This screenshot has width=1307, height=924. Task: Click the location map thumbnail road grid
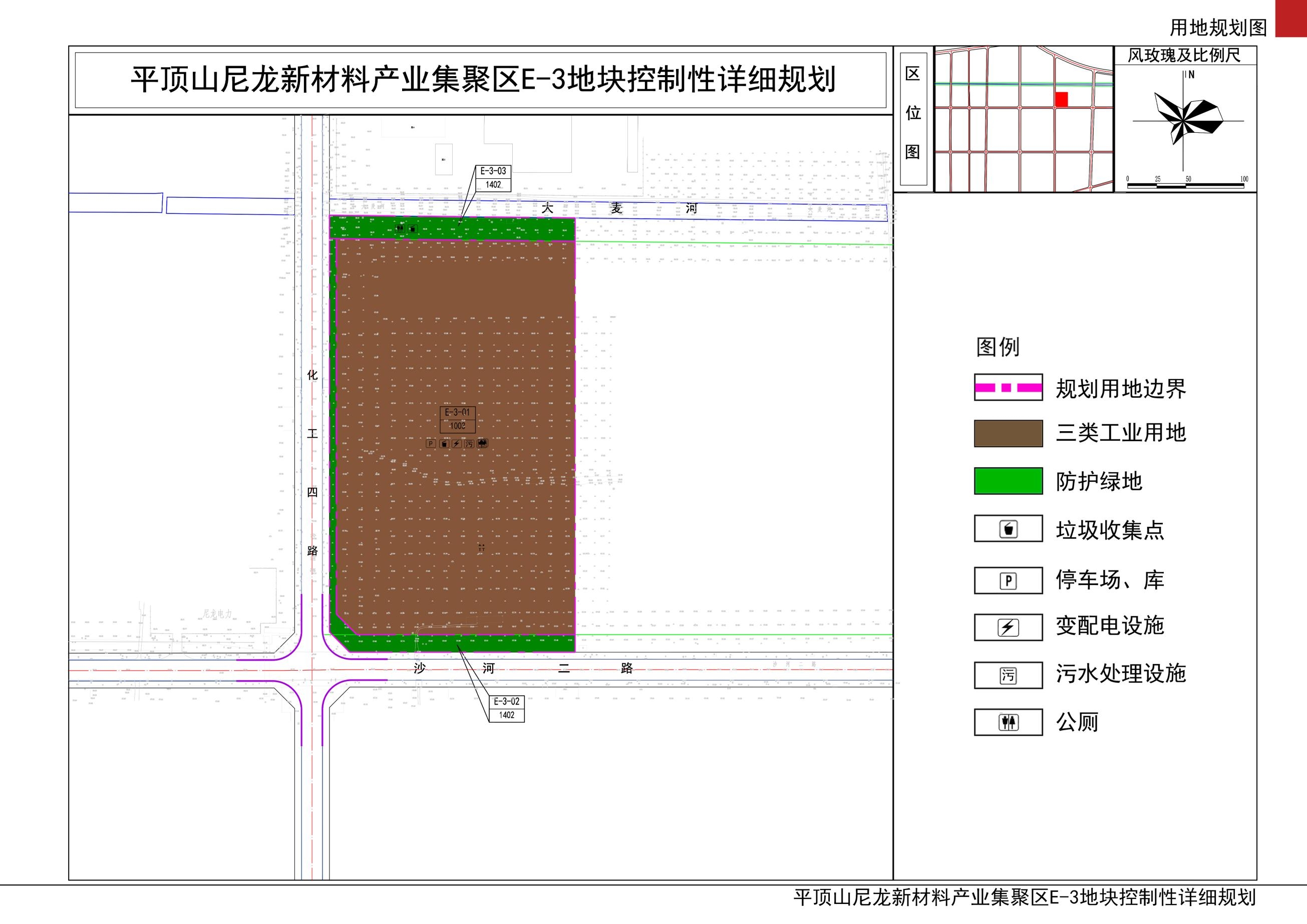pos(1024,119)
